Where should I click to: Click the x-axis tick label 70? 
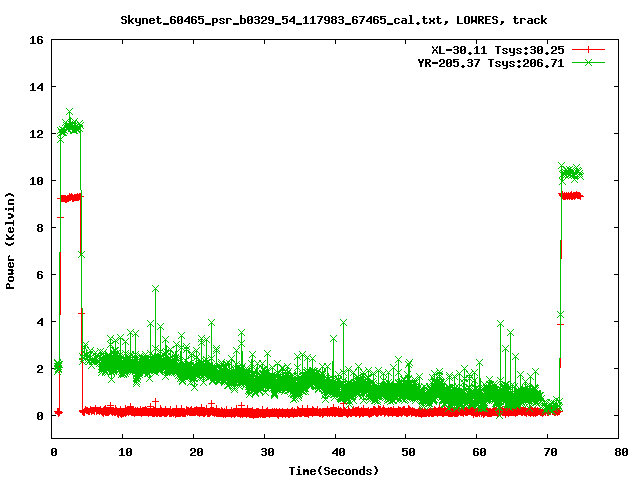click(551, 452)
